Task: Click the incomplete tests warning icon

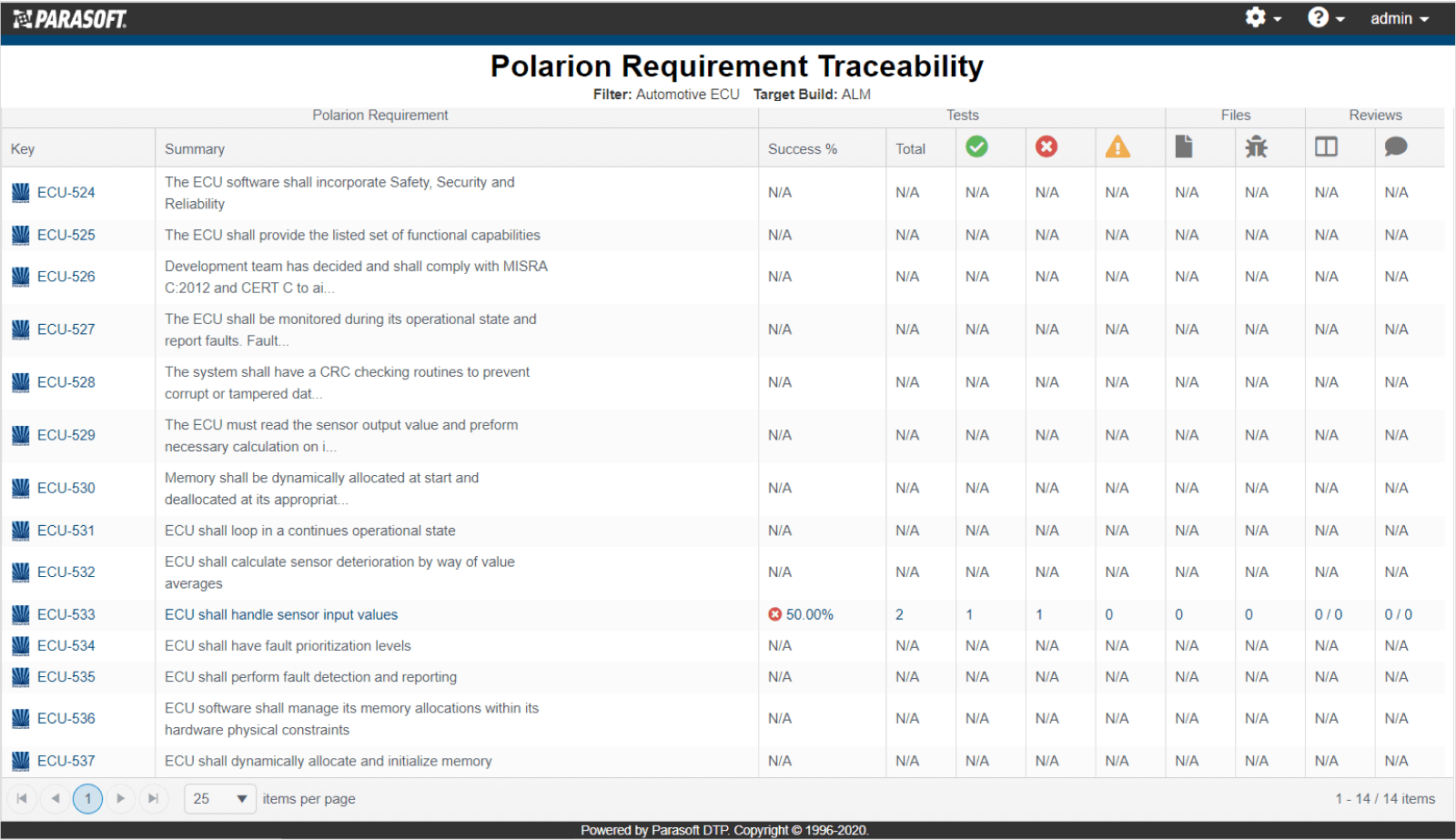Action: (1117, 147)
